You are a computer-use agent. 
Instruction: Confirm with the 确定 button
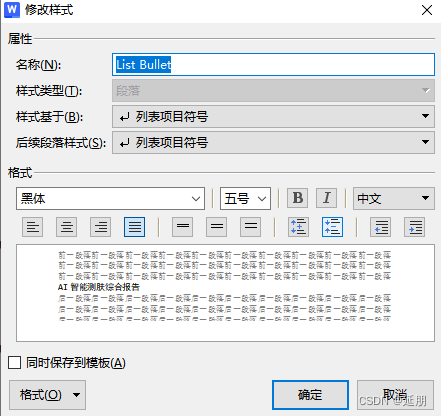310,395
